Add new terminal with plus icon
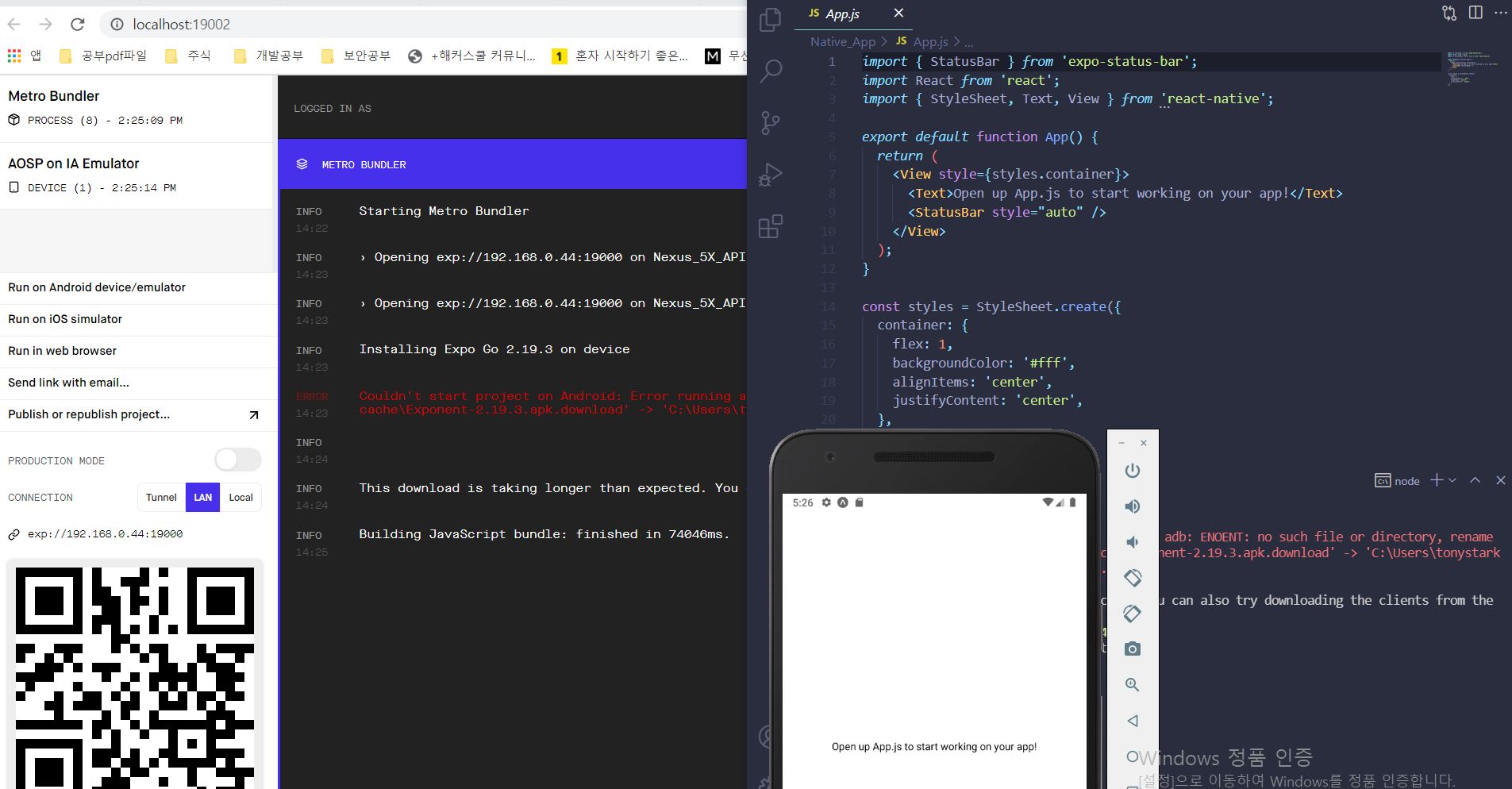 1437,480
